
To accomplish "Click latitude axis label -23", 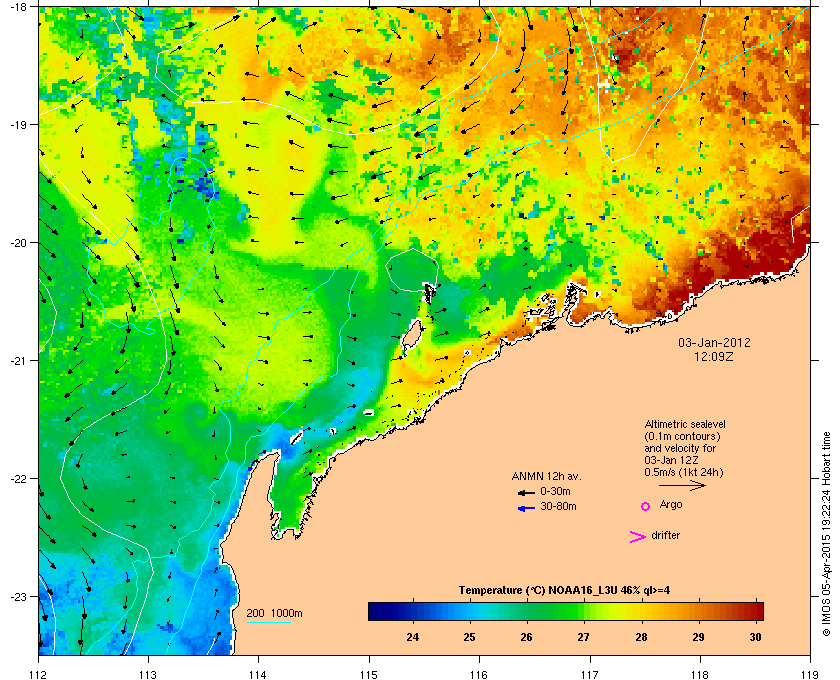I will tap(18, 596).
